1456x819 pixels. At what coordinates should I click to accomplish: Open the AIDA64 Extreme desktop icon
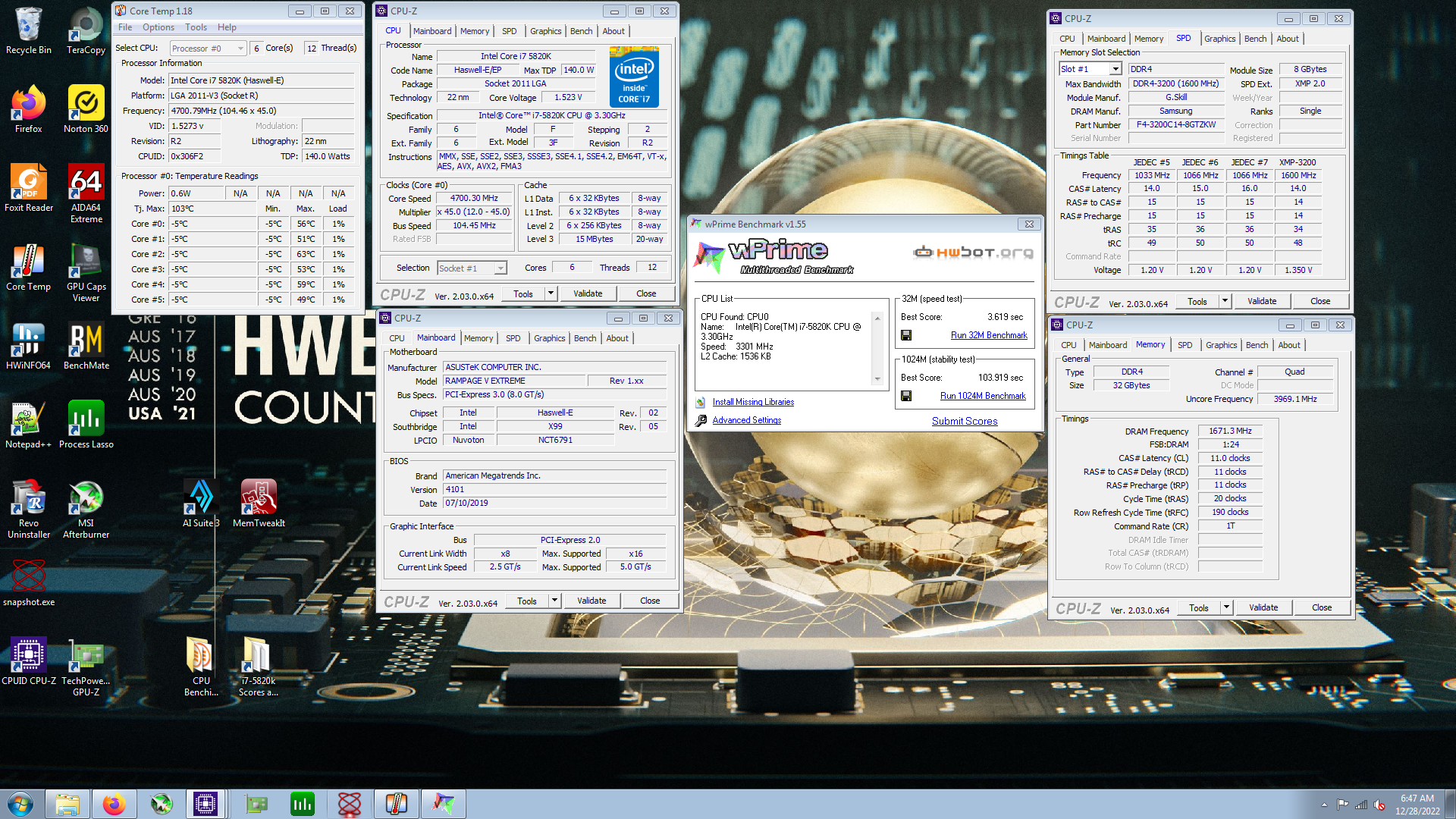tap(86, 193)
